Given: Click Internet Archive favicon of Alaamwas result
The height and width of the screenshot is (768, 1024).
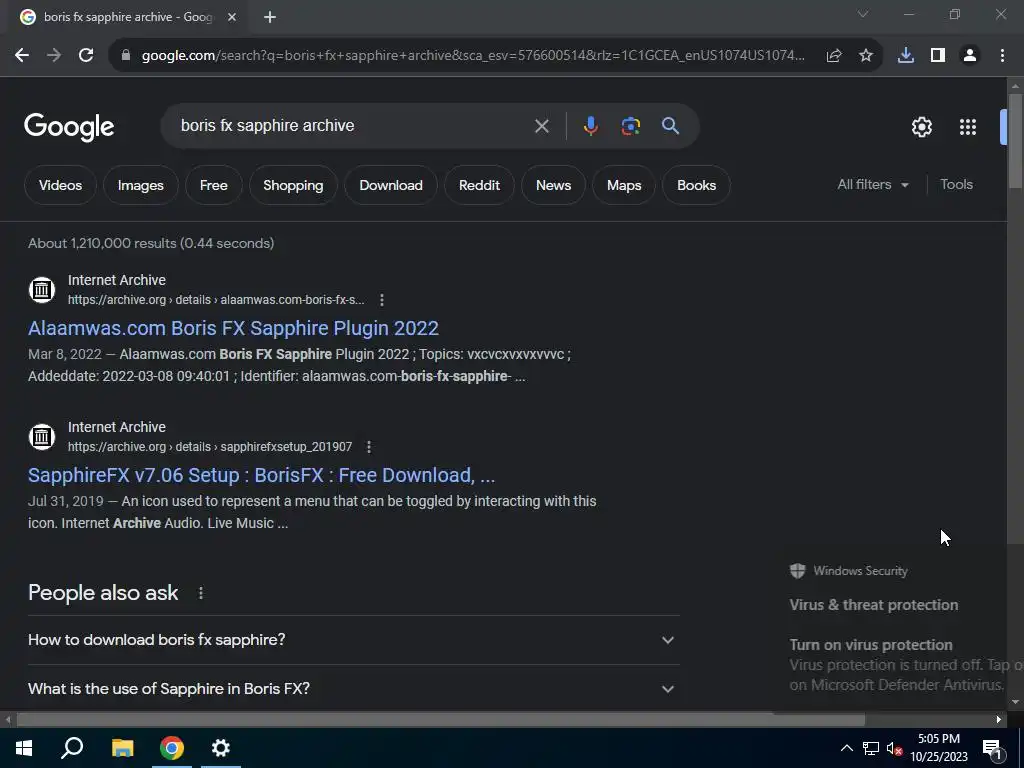Looking at the screenshot, I should click(42, 289).
